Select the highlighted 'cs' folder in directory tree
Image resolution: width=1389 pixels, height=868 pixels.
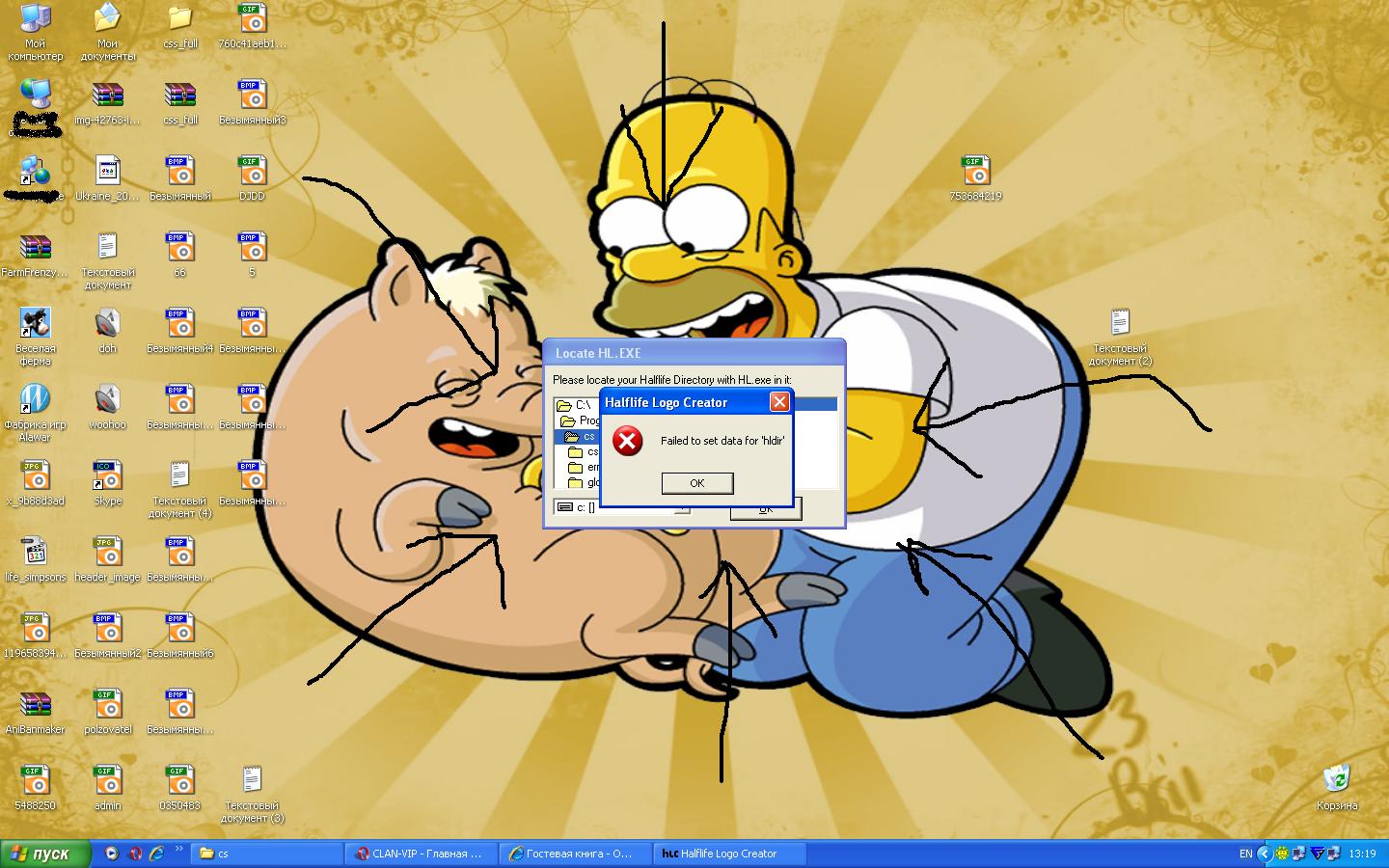581,437
